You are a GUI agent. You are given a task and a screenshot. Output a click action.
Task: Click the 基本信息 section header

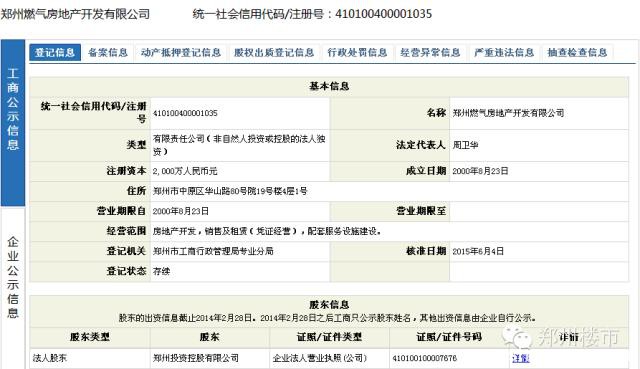pos(329,86)
